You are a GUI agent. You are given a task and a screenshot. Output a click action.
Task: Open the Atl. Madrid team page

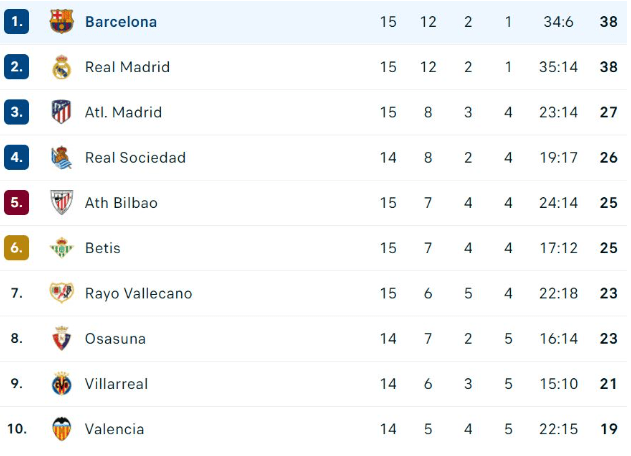[125, 112]
